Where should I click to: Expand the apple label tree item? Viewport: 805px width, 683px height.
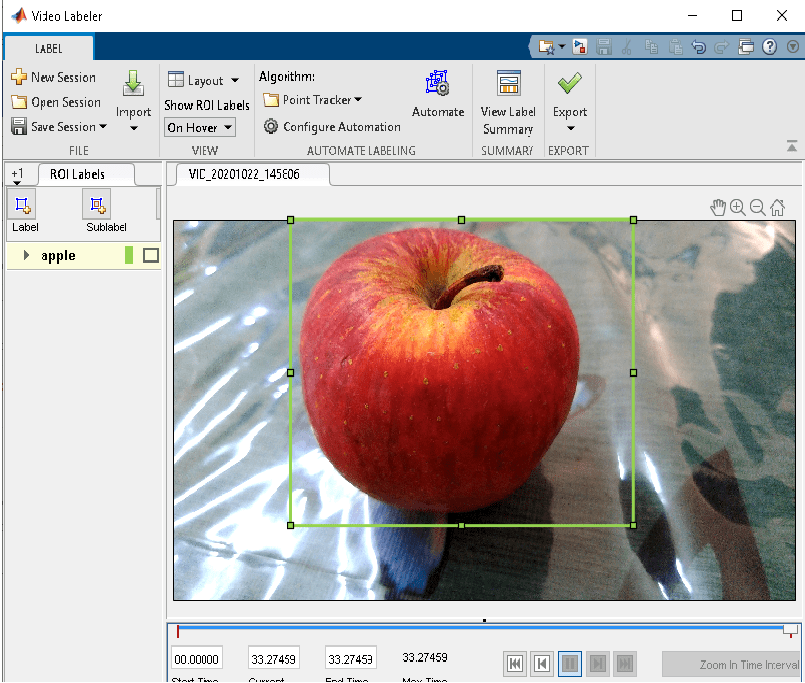26,256
